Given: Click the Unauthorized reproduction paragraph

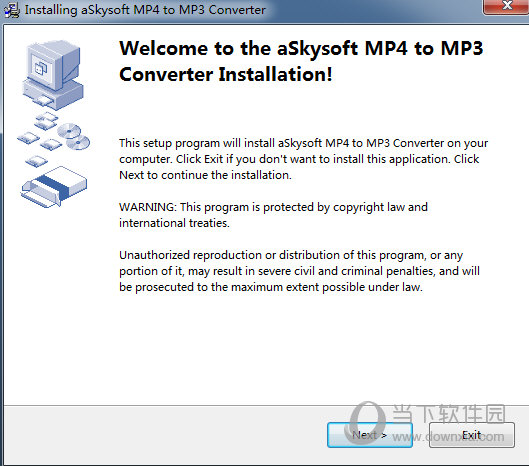Looking at the screenshot, I should (299, 271).
